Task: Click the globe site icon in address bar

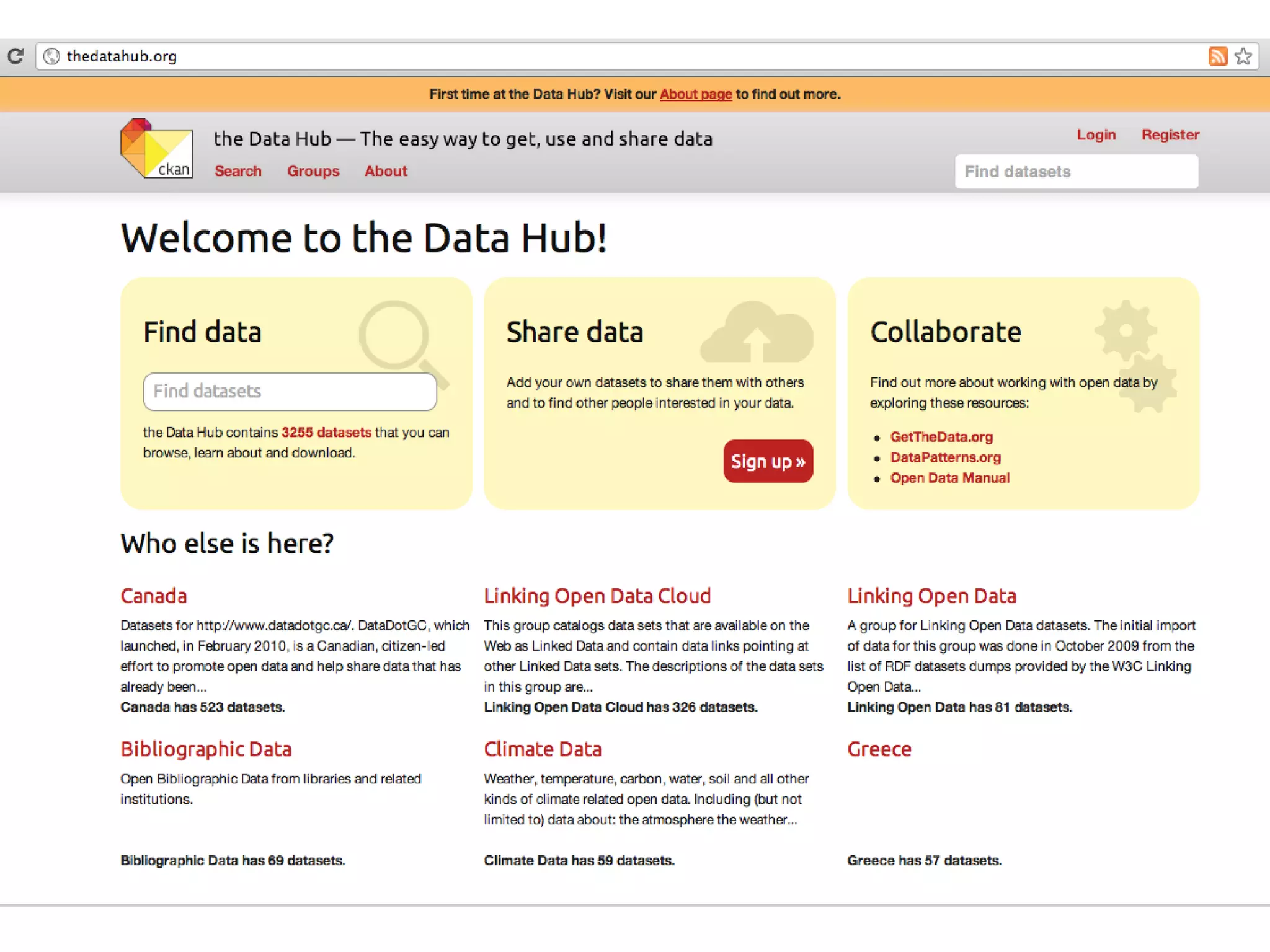Action: tap(52, 56)
